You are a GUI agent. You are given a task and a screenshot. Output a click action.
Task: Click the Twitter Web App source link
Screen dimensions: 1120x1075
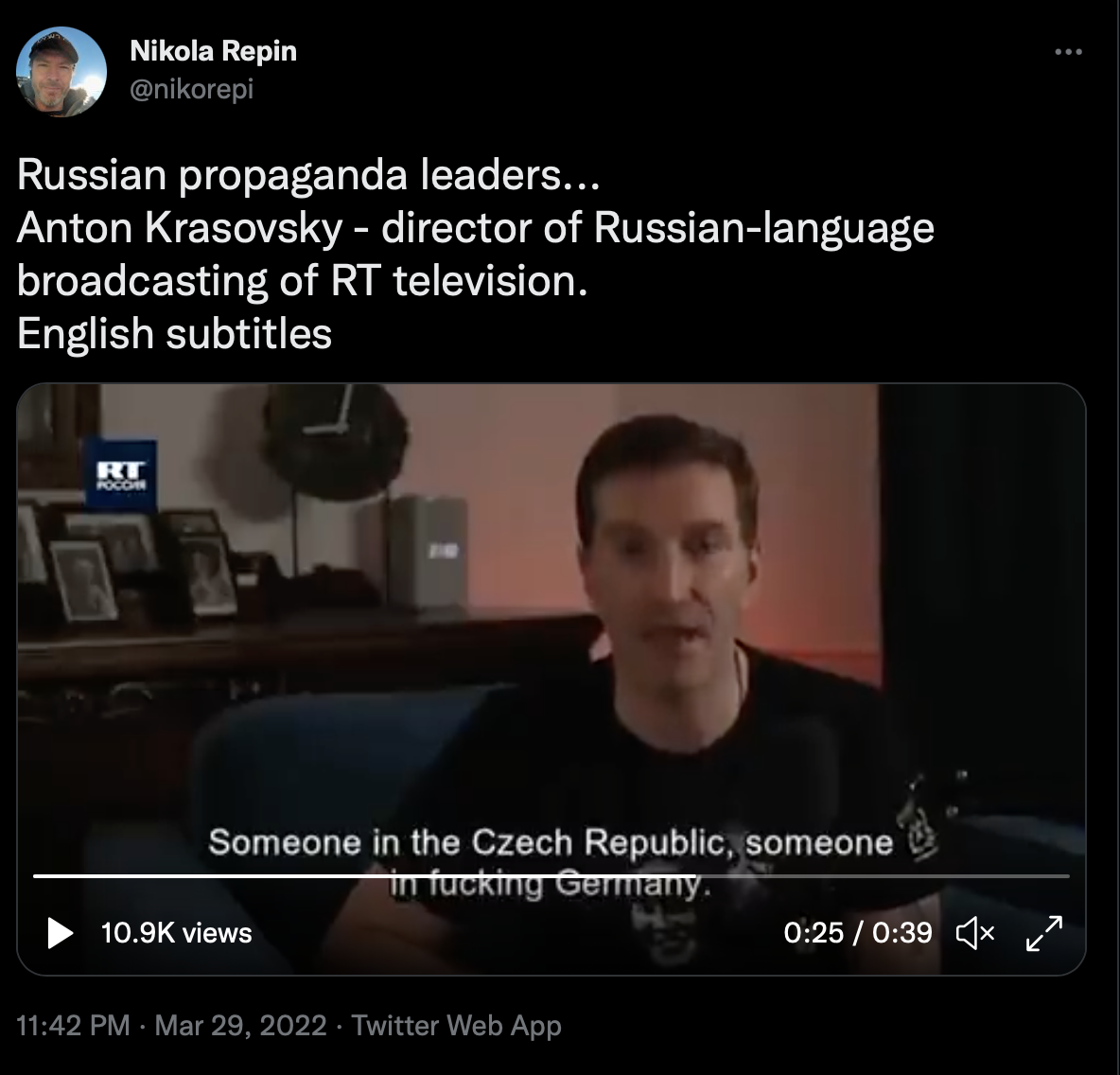(x=457, y=1025)
